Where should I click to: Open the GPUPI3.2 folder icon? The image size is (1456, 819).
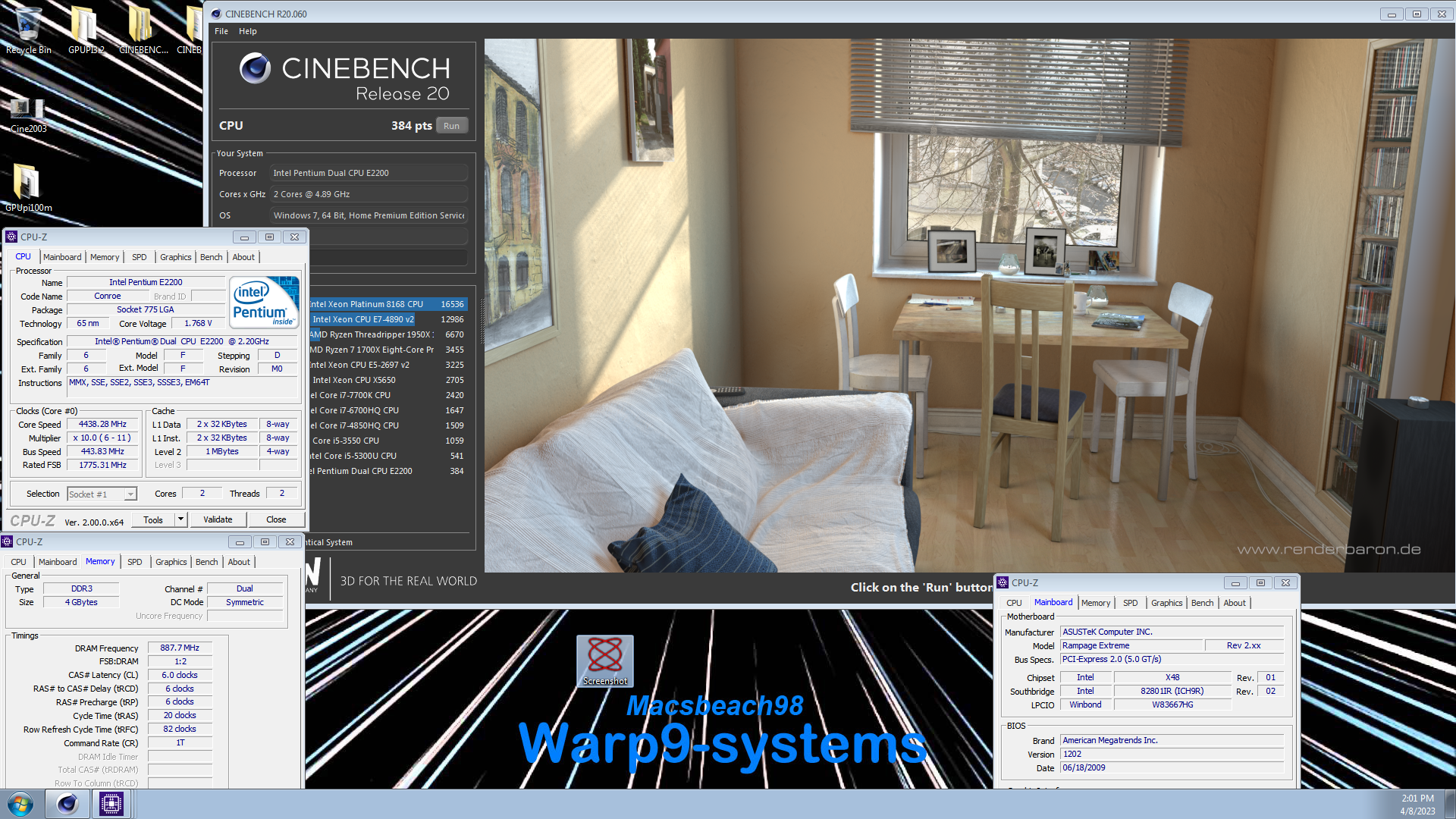(x=85, y=29)
